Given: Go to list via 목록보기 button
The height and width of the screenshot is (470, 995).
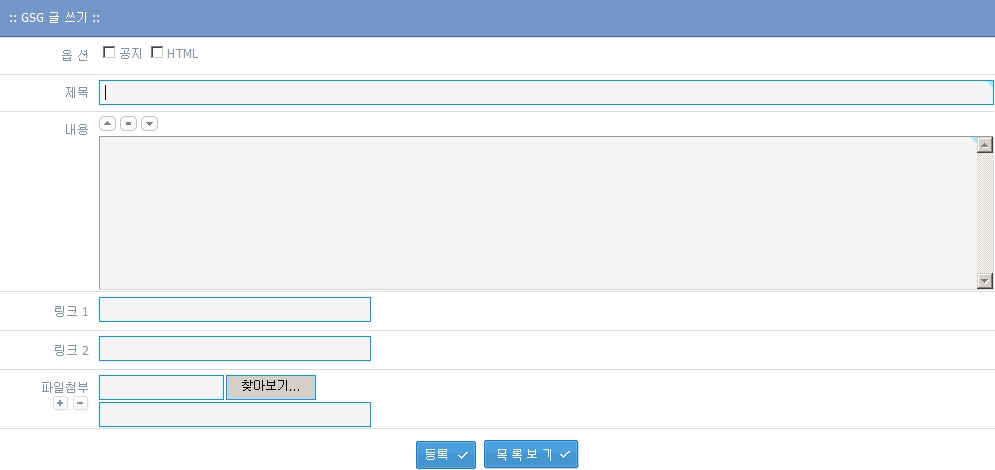Looking at the screenshot, I should 531,455.
